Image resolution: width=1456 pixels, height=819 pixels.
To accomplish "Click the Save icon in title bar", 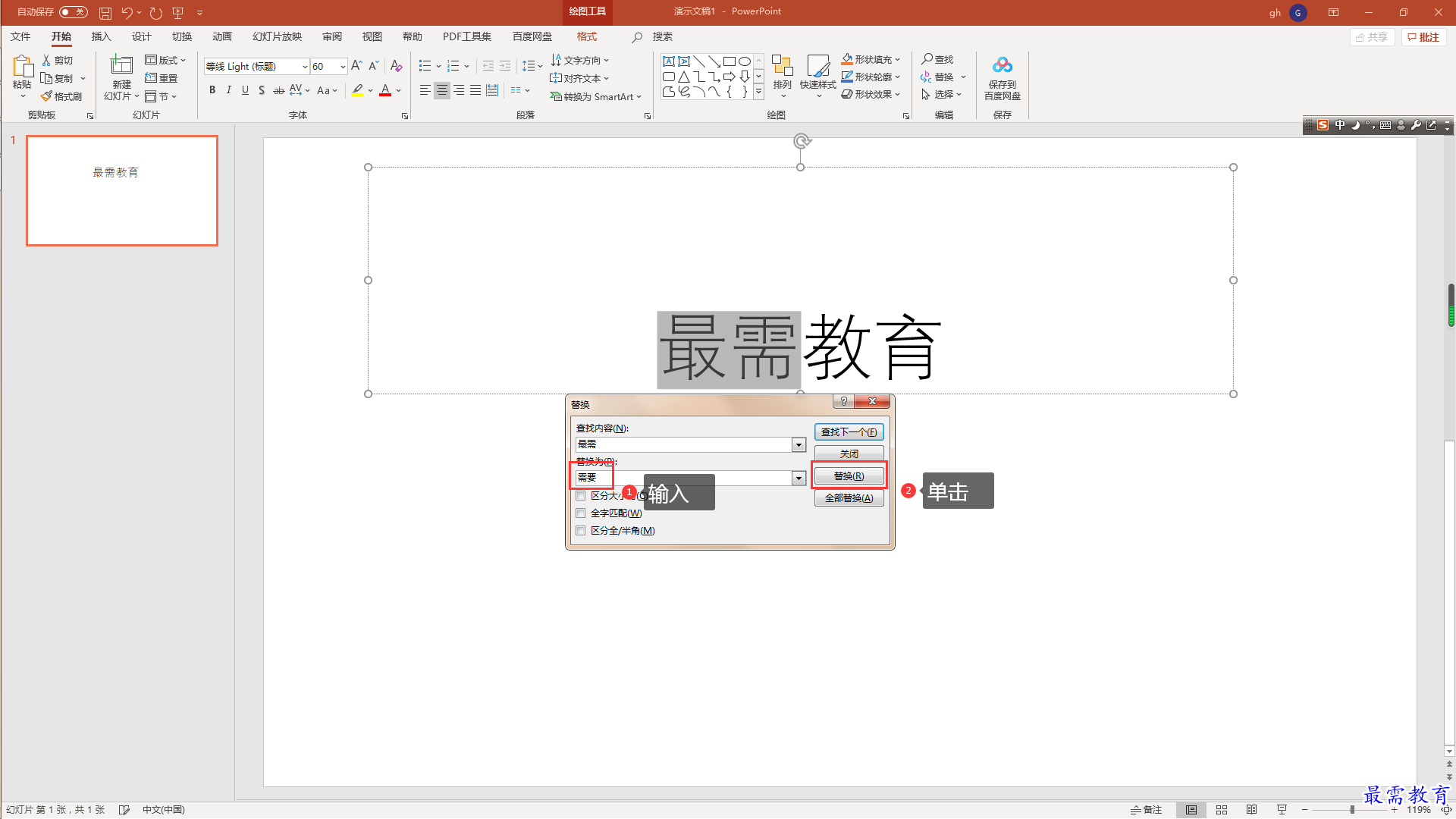I will point(105,13).
